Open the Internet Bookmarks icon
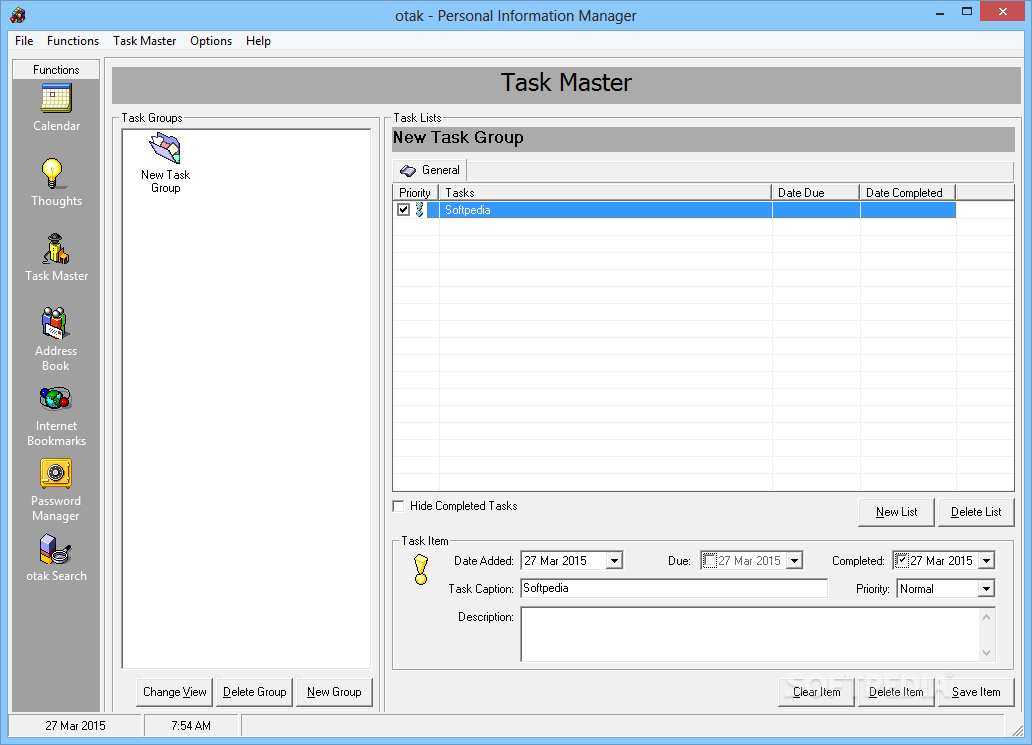The height and width of the screenshot is (745, 1032). point(55,399)
